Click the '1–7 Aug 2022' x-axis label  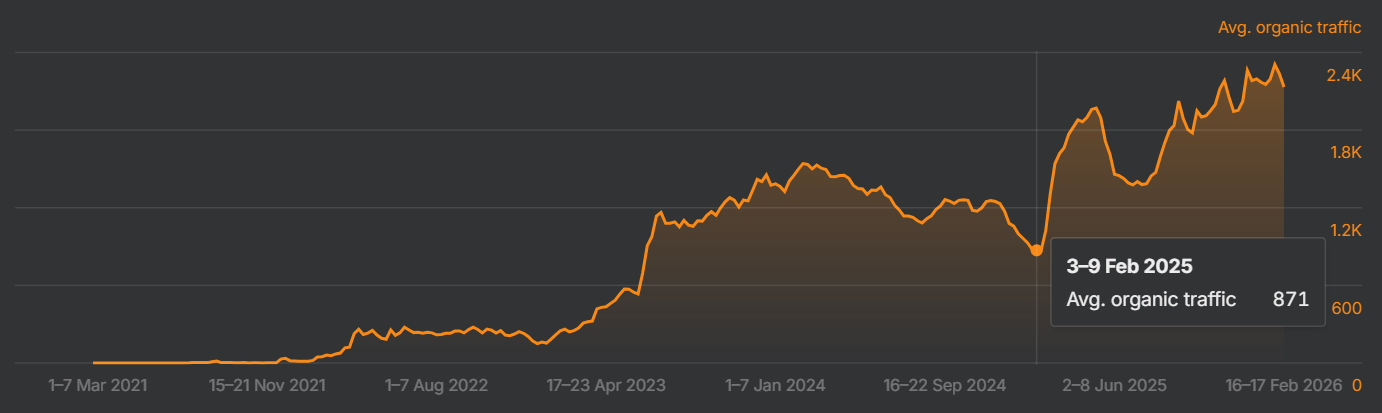pos(437,384)
